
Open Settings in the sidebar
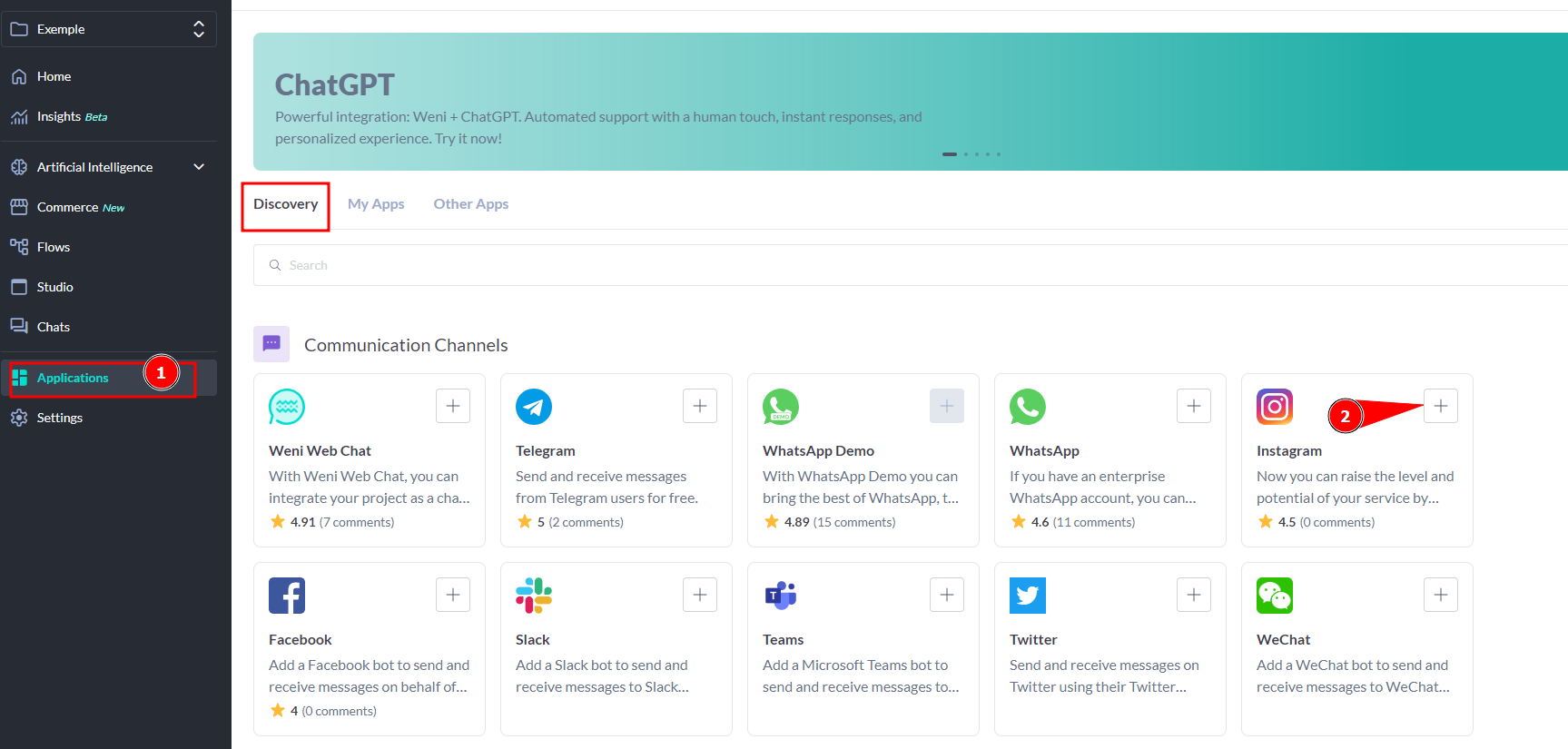59,418
